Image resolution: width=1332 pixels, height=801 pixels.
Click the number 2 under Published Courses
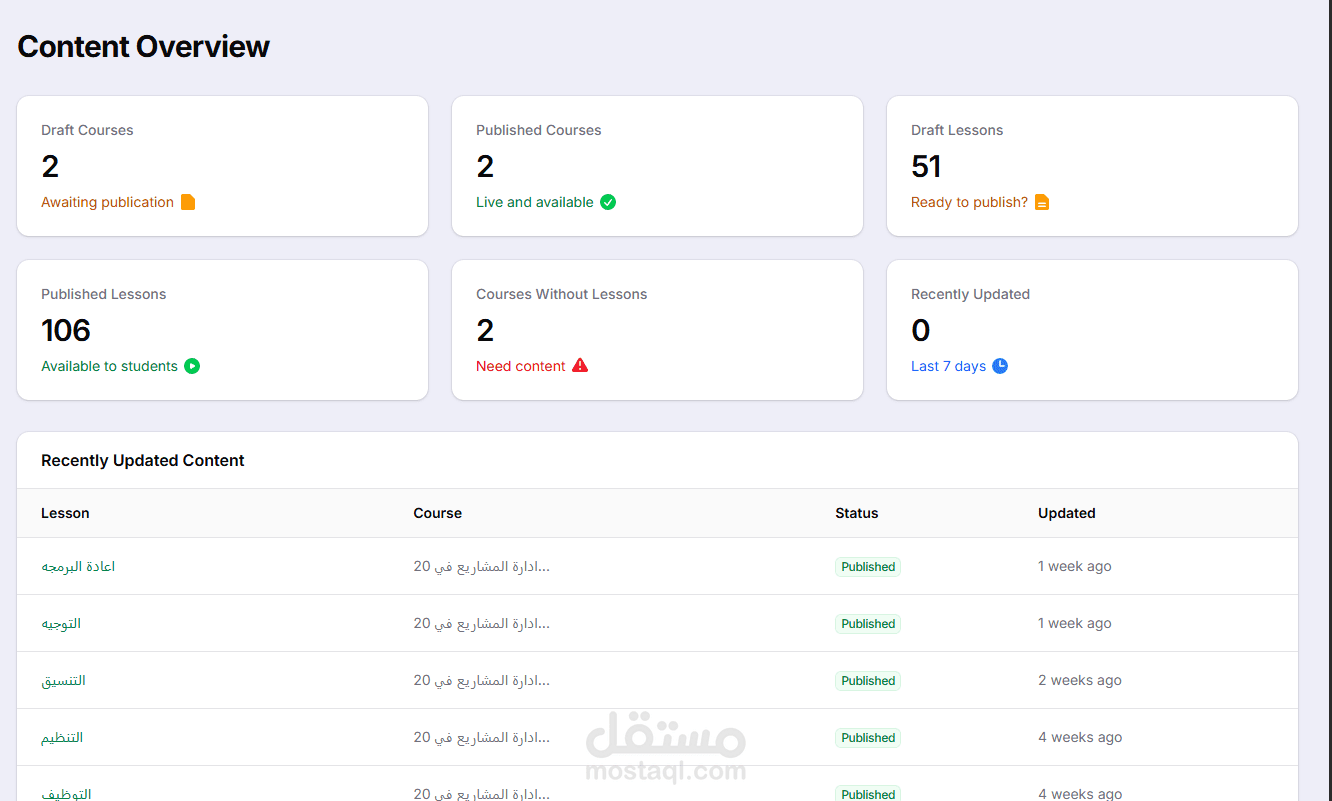coord(485,166)
